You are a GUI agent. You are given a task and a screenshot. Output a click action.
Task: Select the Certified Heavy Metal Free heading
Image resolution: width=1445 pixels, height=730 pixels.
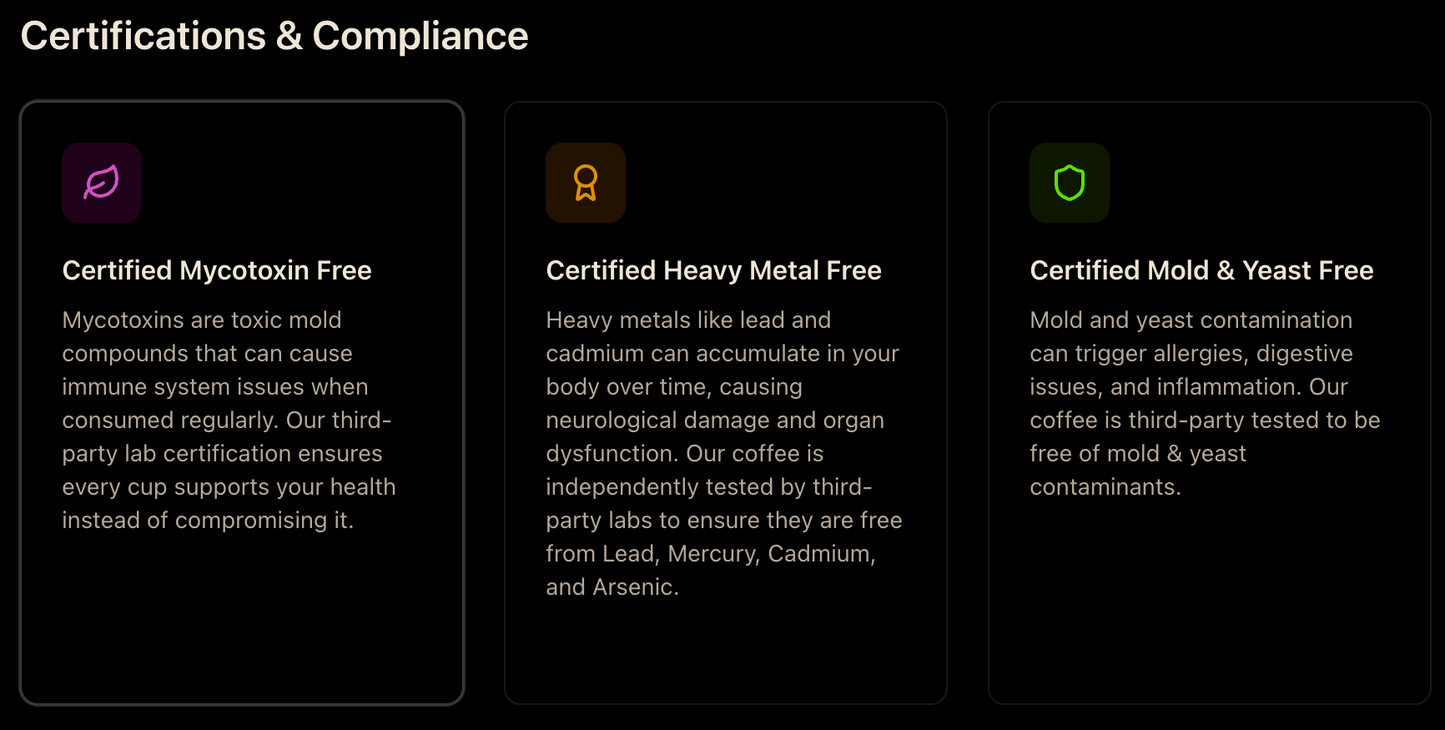click(x=714, y=270)
